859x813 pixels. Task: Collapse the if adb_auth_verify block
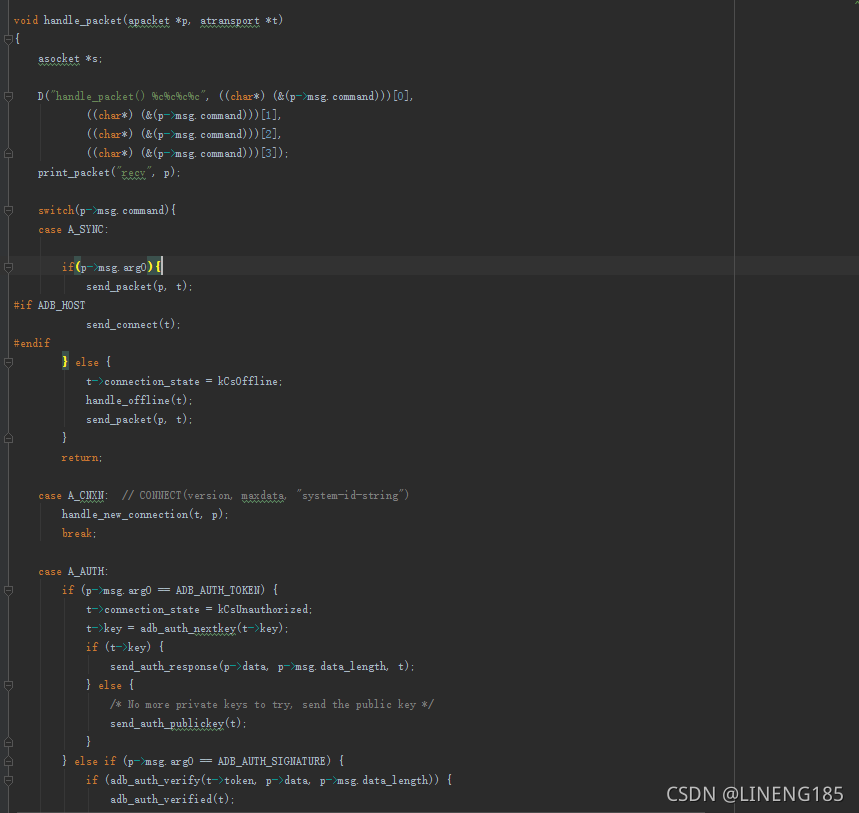tap(8, 780)
